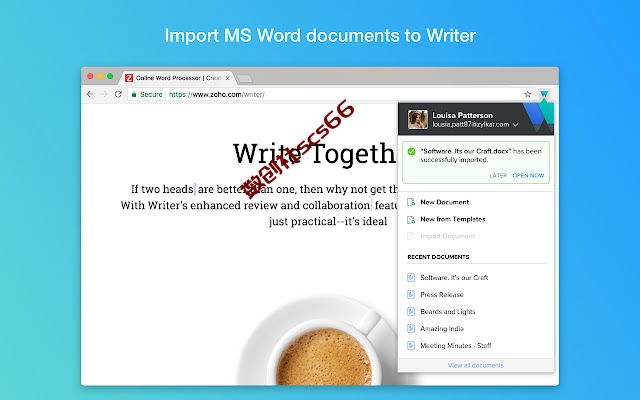Screen dimensions: 640x400
Task: Click the browser forward arrow
Action: click(104, 94)
